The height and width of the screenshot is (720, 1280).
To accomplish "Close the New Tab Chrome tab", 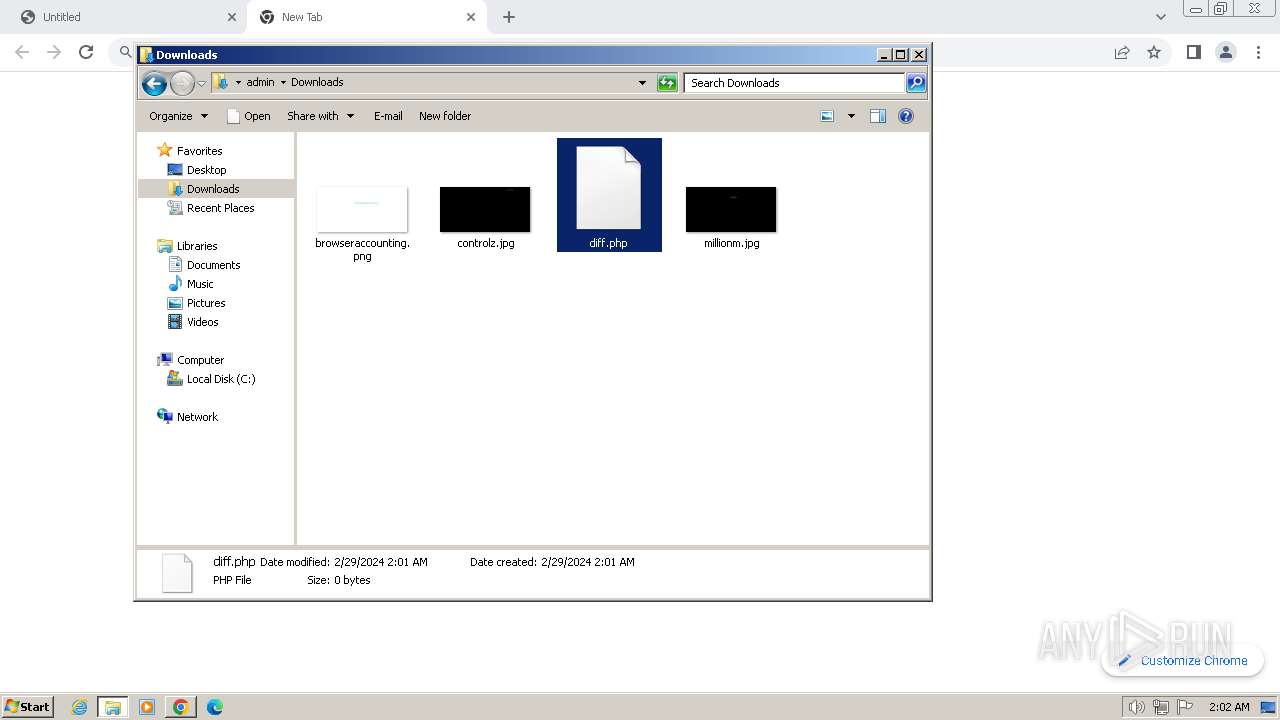I will click(x=470, y=17).
